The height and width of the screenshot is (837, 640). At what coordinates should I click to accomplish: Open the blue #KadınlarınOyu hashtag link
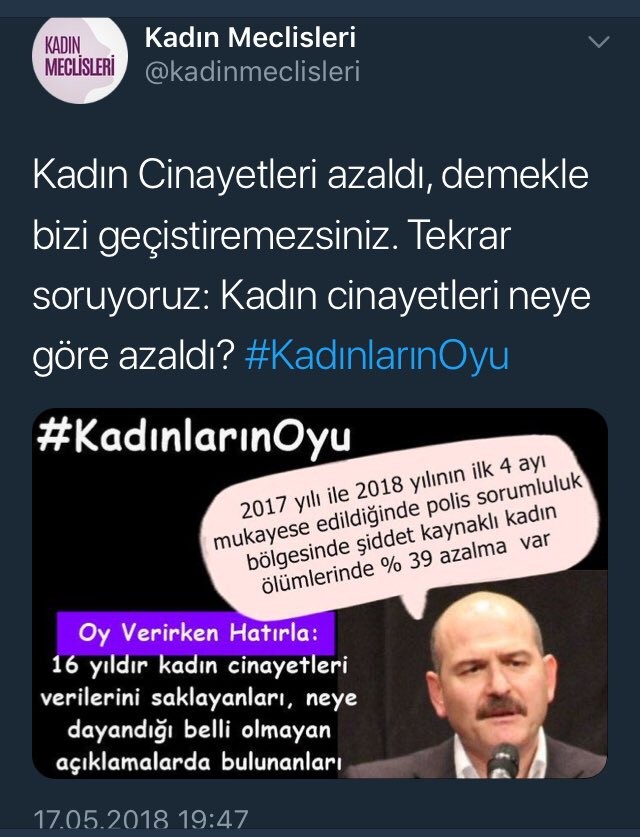tap(377, 357)
